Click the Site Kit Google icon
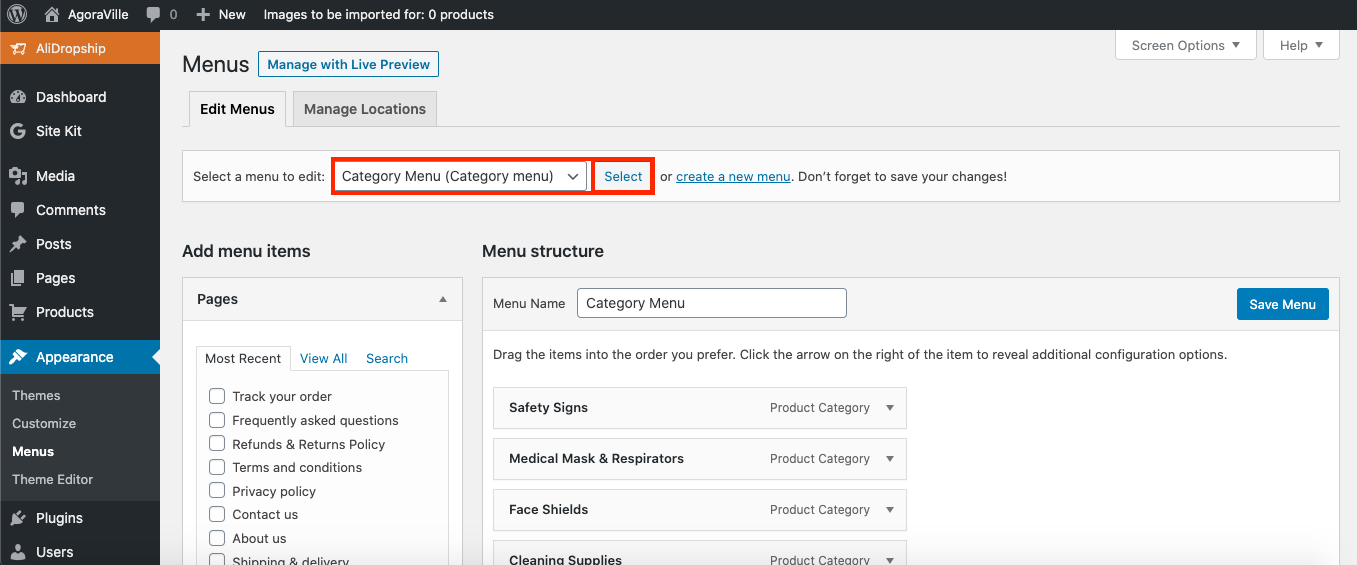The width and height of the screenshot is (1357, 565). pyautogui.click(x=18, y=131)
